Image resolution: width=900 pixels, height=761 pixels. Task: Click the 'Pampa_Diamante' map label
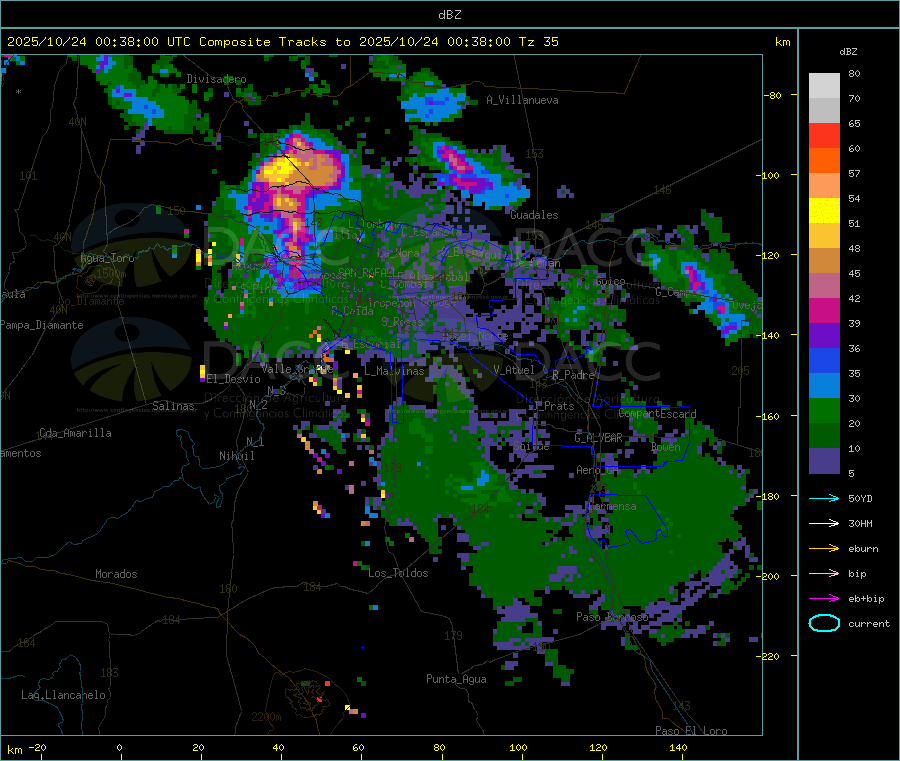point(42,325)
